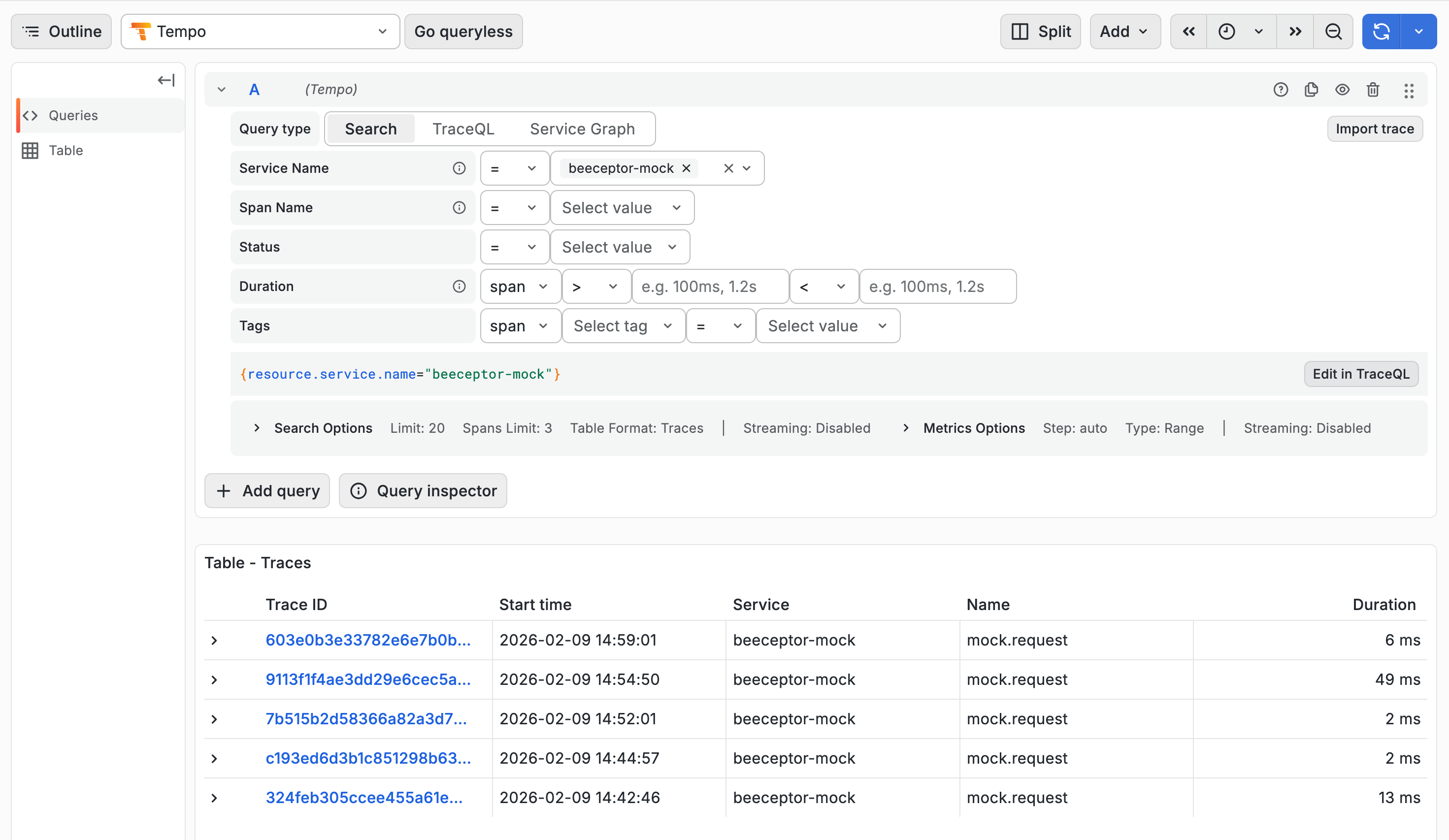Collapse the queries sidebar
The image size is (1449, 840).
(x=165, y=80)
